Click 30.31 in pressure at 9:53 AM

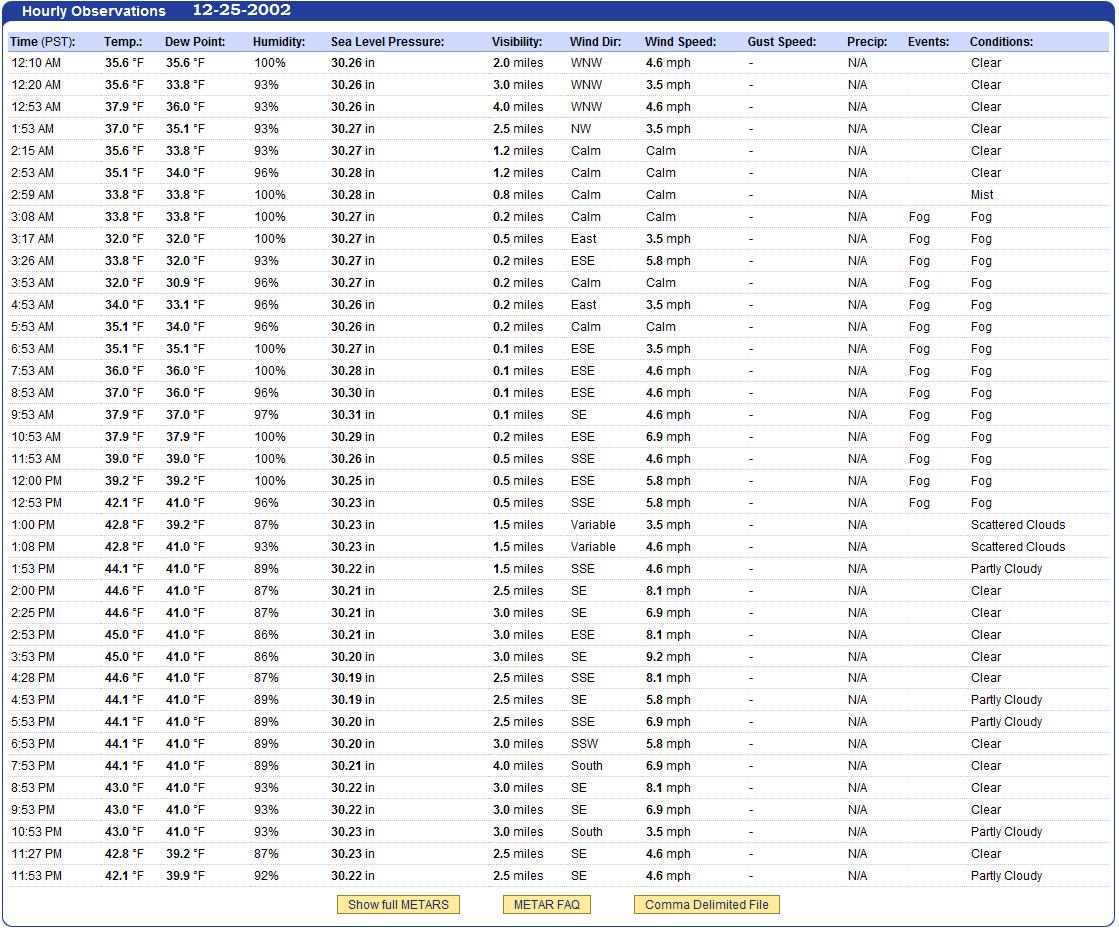[x=353, y=414]
